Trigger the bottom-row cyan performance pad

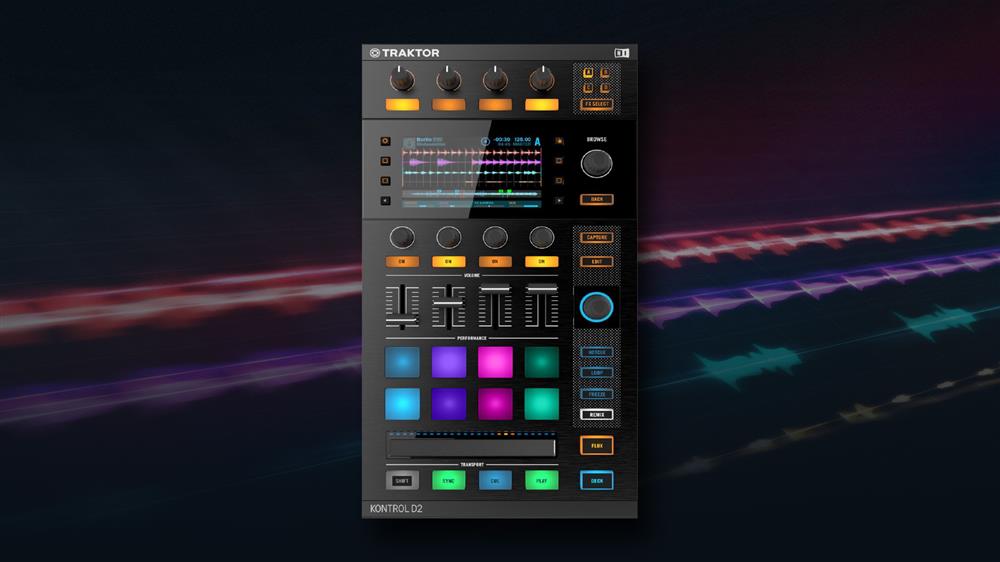pos(402,404)
